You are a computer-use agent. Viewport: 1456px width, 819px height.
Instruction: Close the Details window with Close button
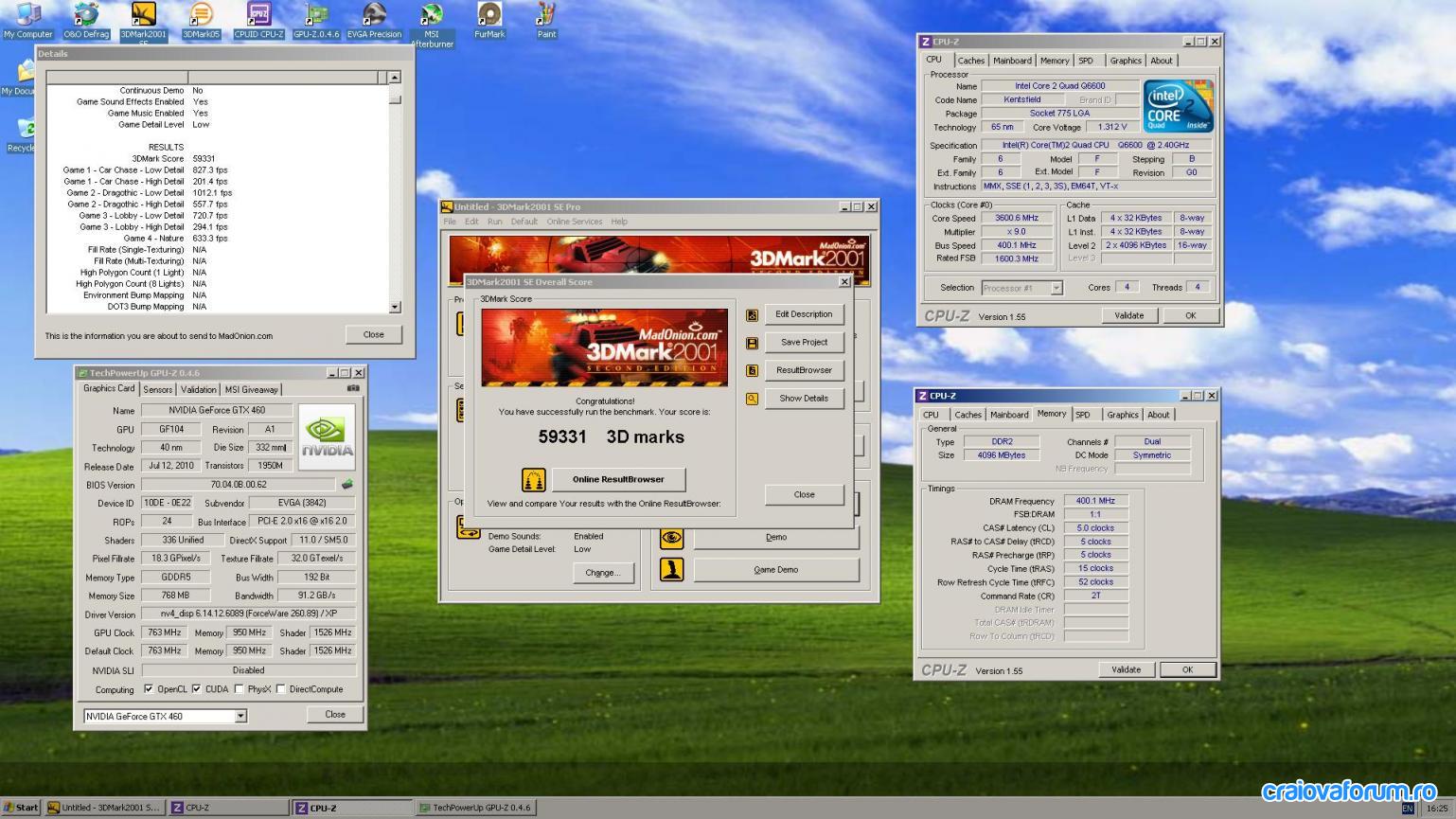coord(374,335)
